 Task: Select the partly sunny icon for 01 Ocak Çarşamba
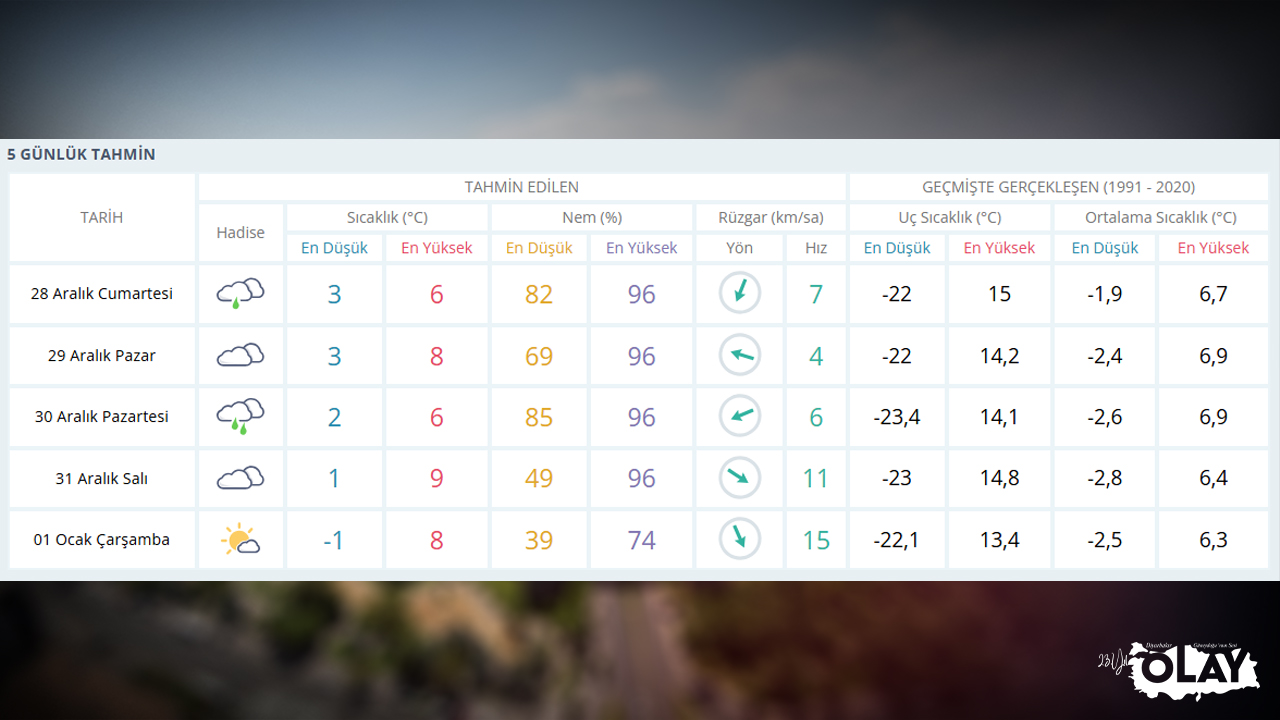(x=240, y=540)
